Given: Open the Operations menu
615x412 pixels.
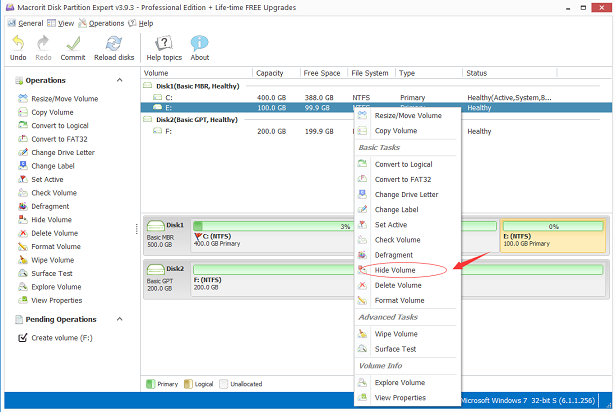Looking at the screenshot, I should pyautogui.click(x=101, y=24).
